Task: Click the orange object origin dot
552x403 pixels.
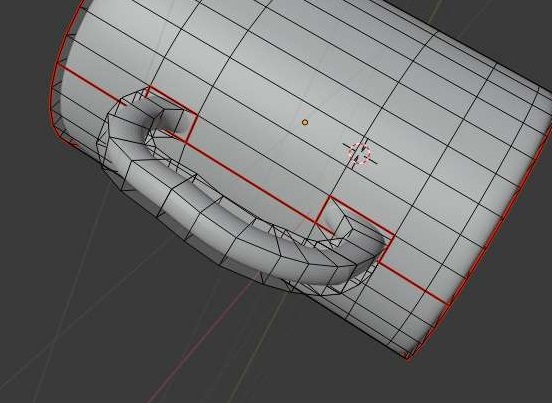Action: coord(305,122)
